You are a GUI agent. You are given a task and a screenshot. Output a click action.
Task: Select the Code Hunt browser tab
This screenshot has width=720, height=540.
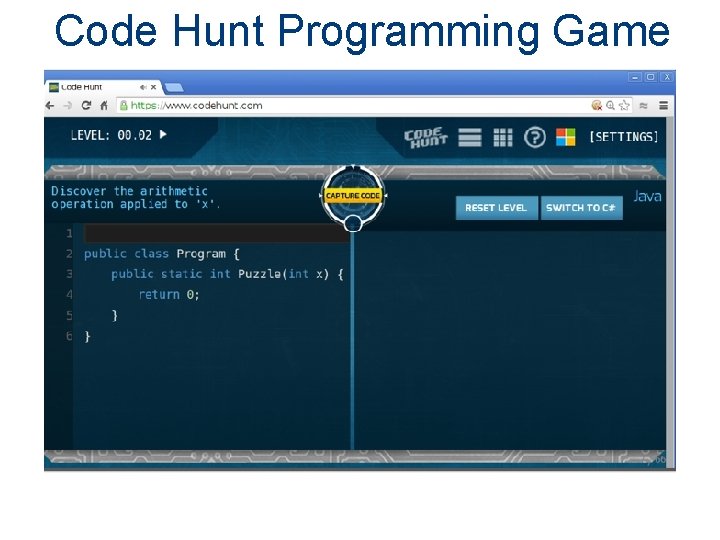tap(101, 87)
